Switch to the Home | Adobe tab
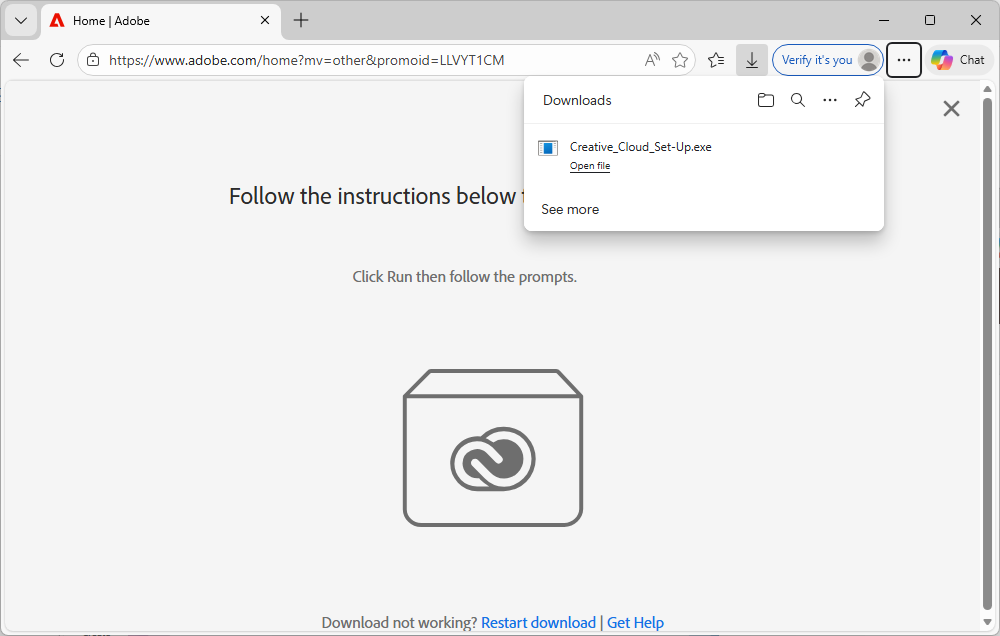This screenshot has width=1000, height=636. click(x=140, y=19)
